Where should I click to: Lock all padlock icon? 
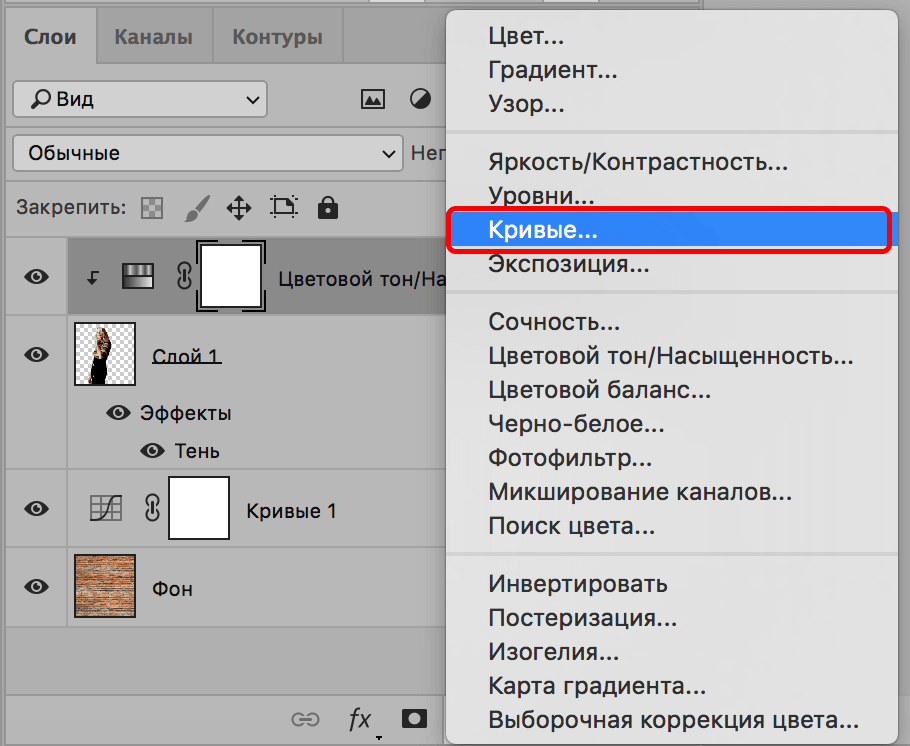point(327,208)
